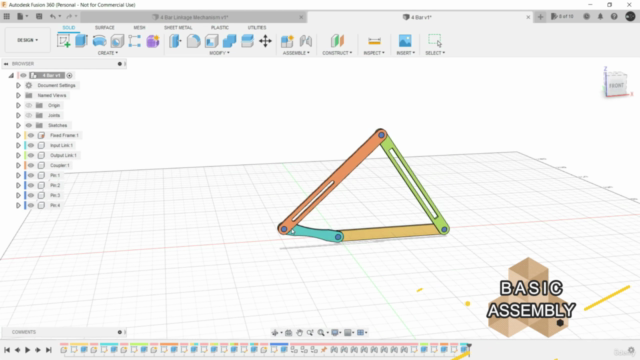This screenshot has width=640, height=360.
Task: Open the MODIFY dropdown menu
Action: click(220, 53)
